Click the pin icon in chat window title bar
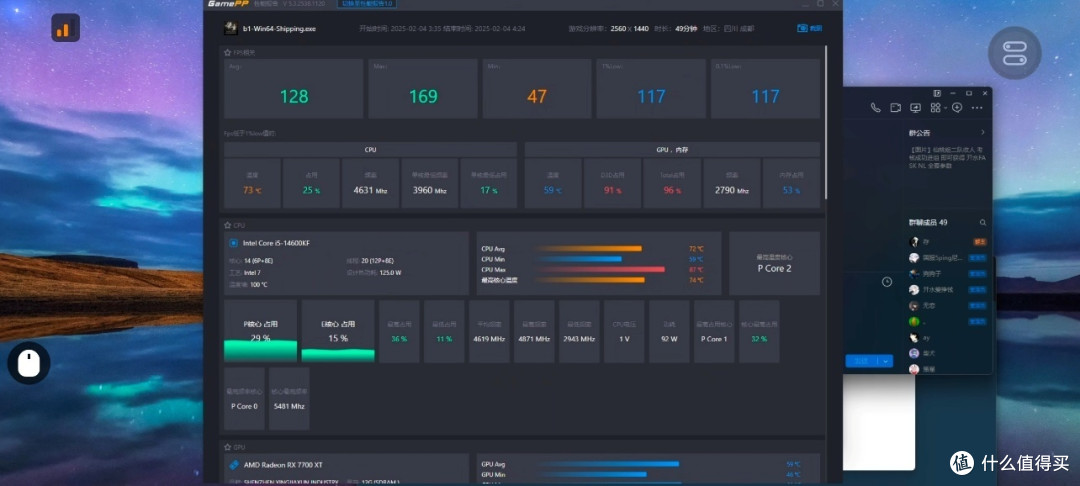The image size is (1080, 486). [937, 93]
